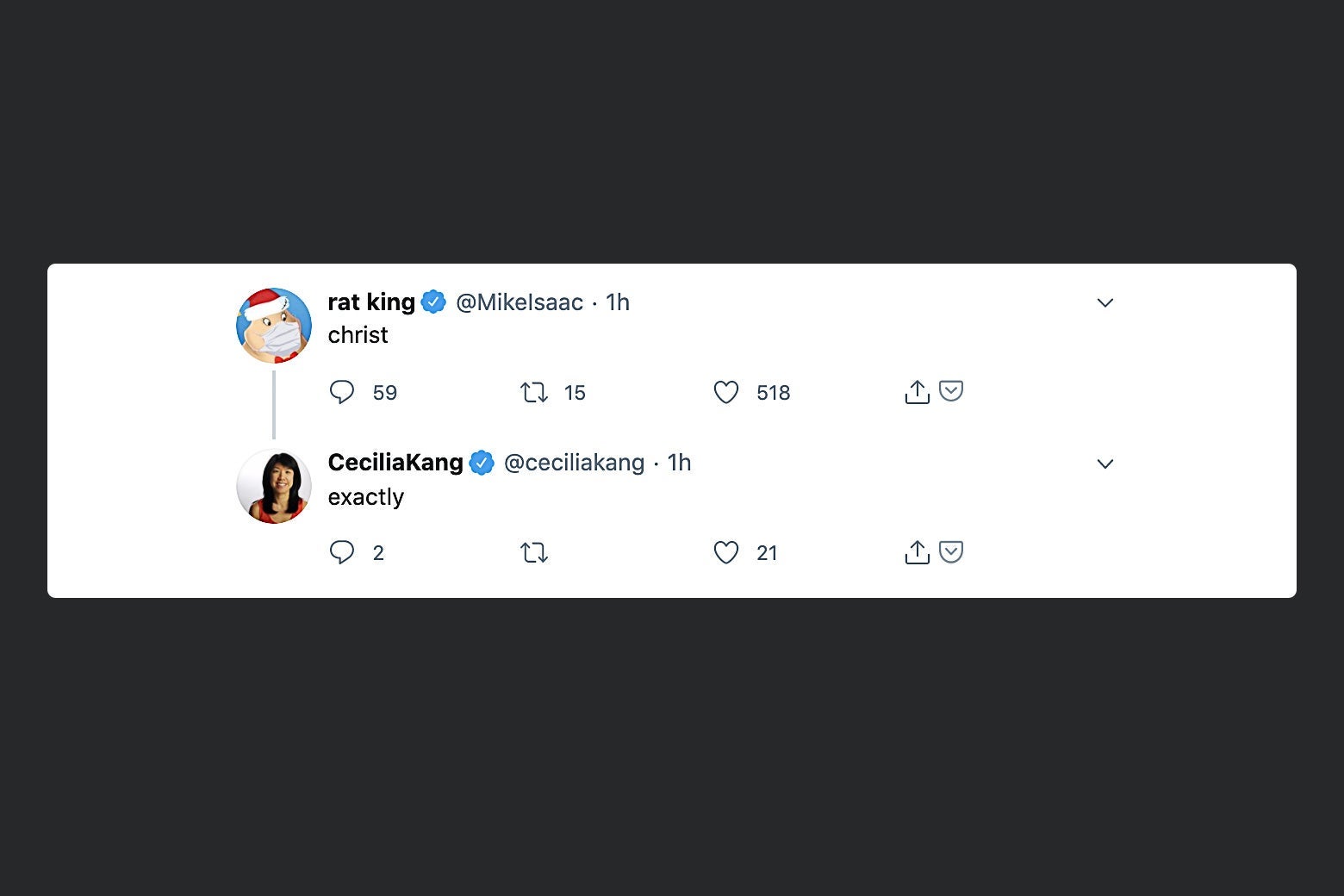Retweet rat king's "christ" tweet
This screenshot has height=896, width=1344.
[x=534, y=393]
